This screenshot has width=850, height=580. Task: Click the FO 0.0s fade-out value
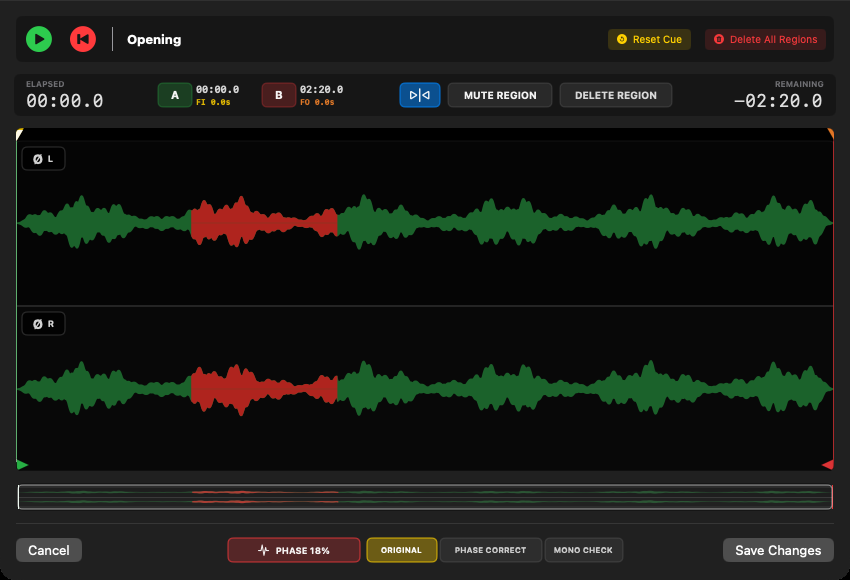[317, 102]
